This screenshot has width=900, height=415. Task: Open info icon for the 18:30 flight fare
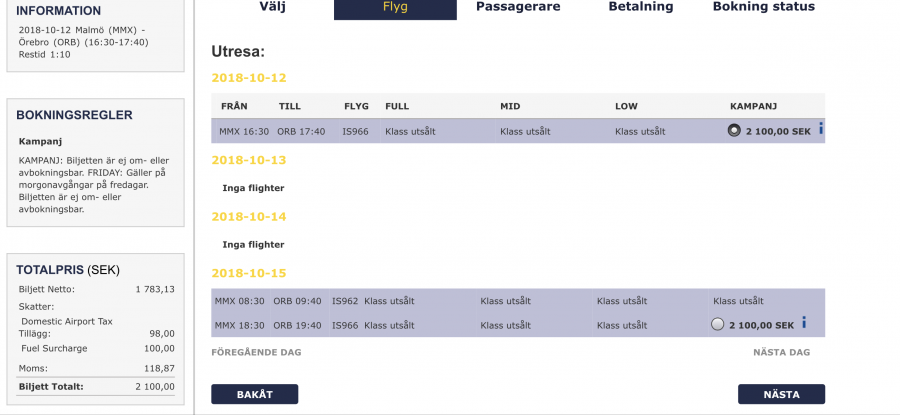(804, 323)
